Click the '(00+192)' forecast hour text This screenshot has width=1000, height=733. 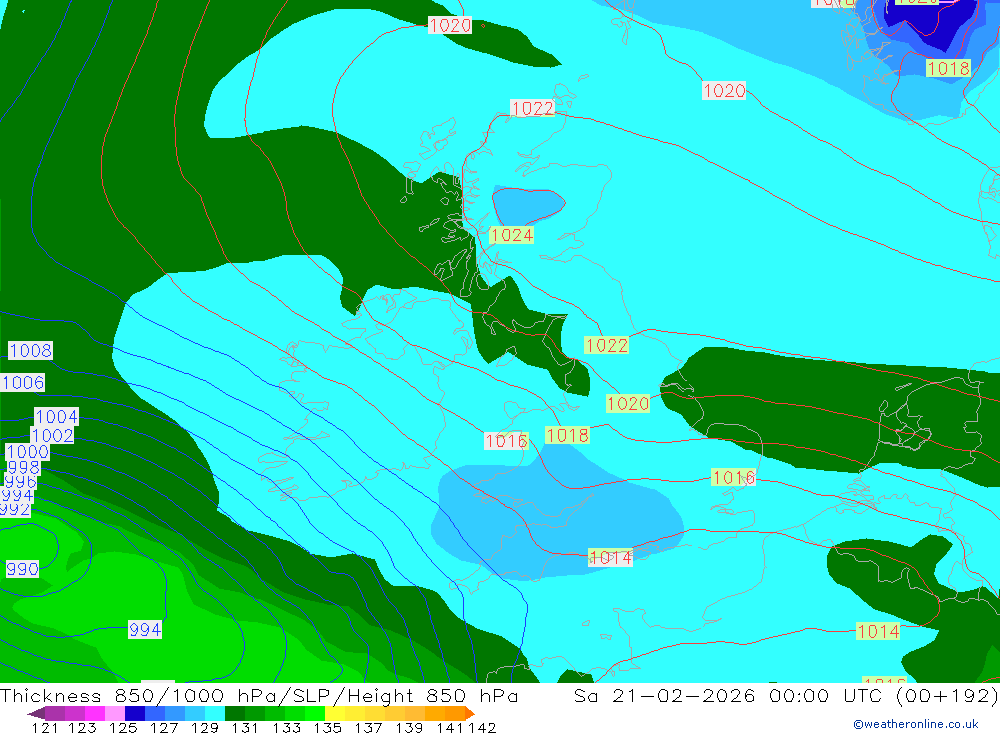pos(947,695)
